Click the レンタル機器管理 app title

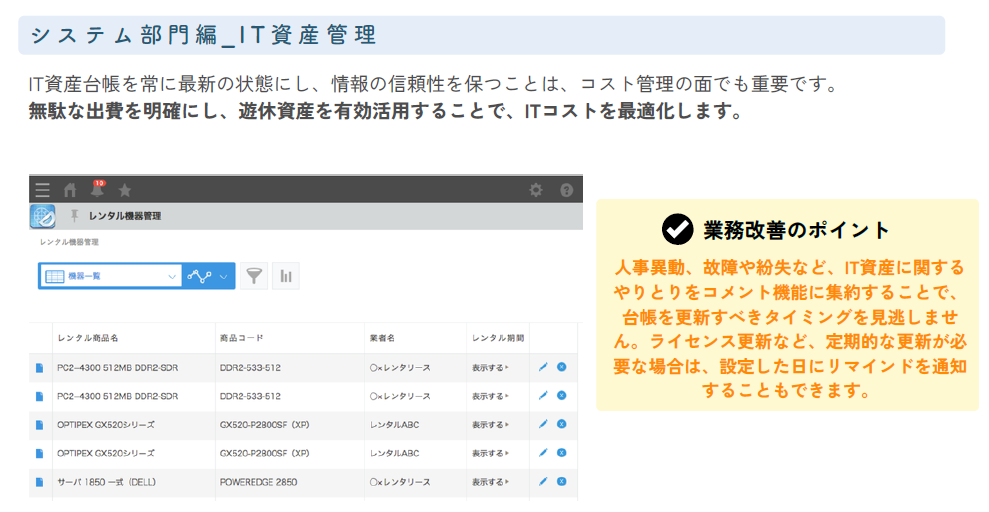coord(125,216)
